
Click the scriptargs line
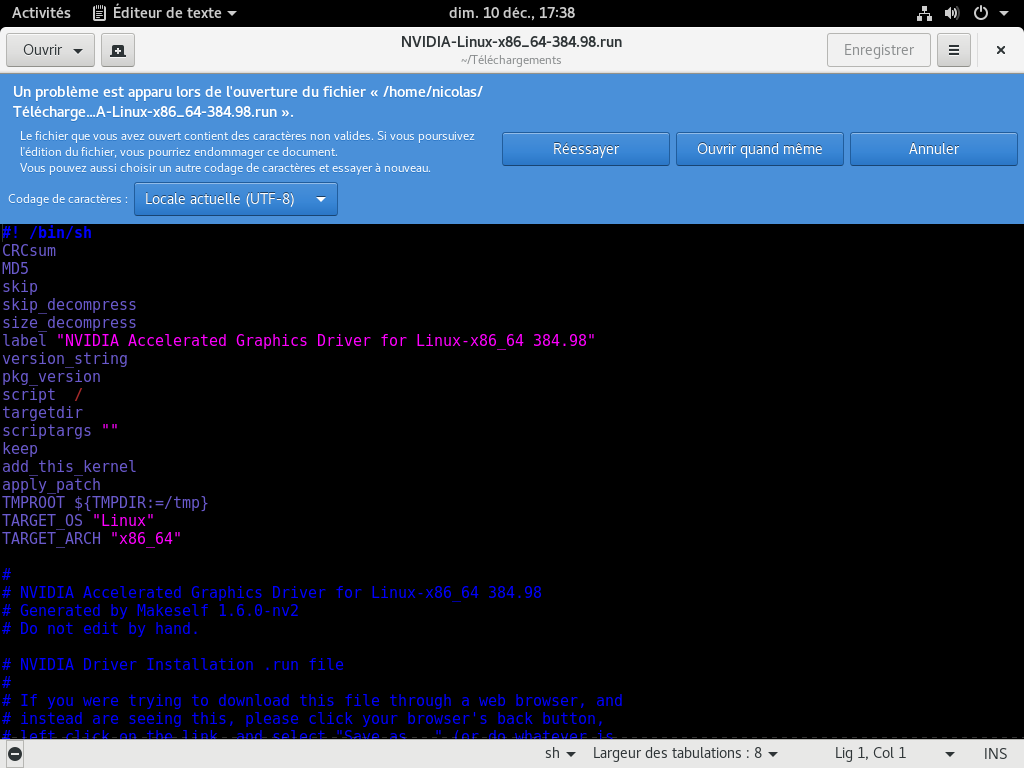(x=60, y=431)
